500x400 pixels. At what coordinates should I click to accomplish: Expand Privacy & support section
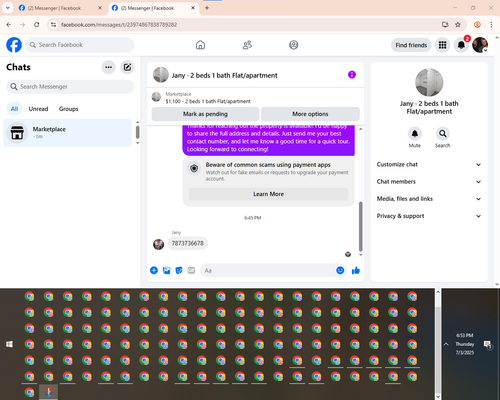click(x=429, y=216)
